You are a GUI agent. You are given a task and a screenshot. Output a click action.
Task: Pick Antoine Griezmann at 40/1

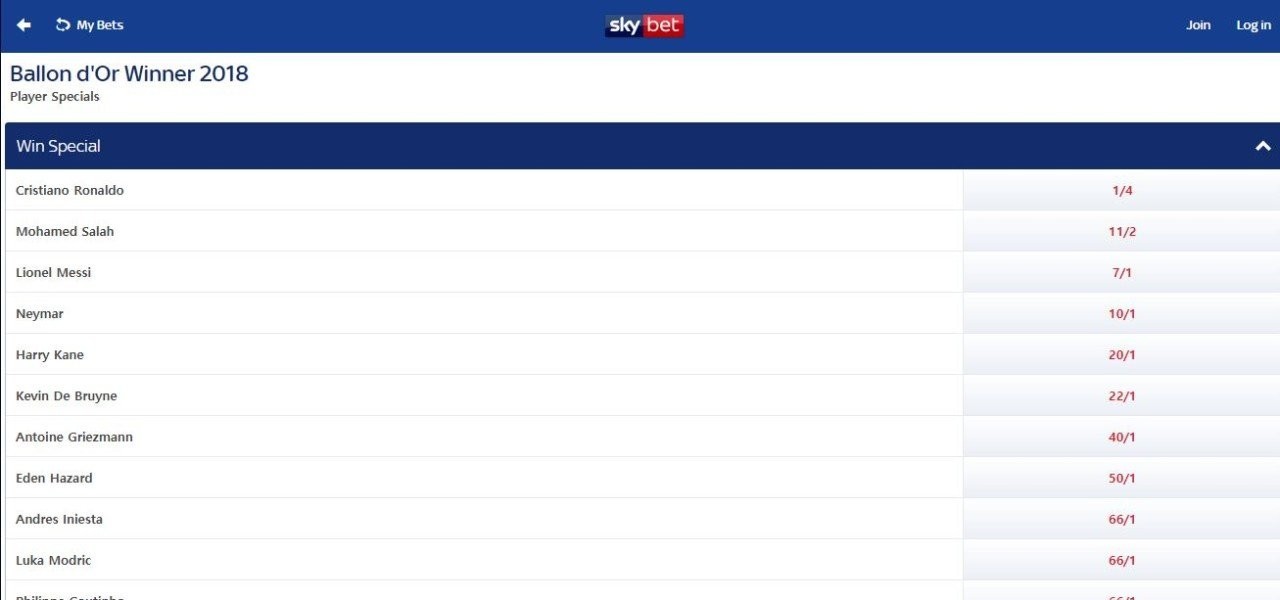tap(1122, 437)
